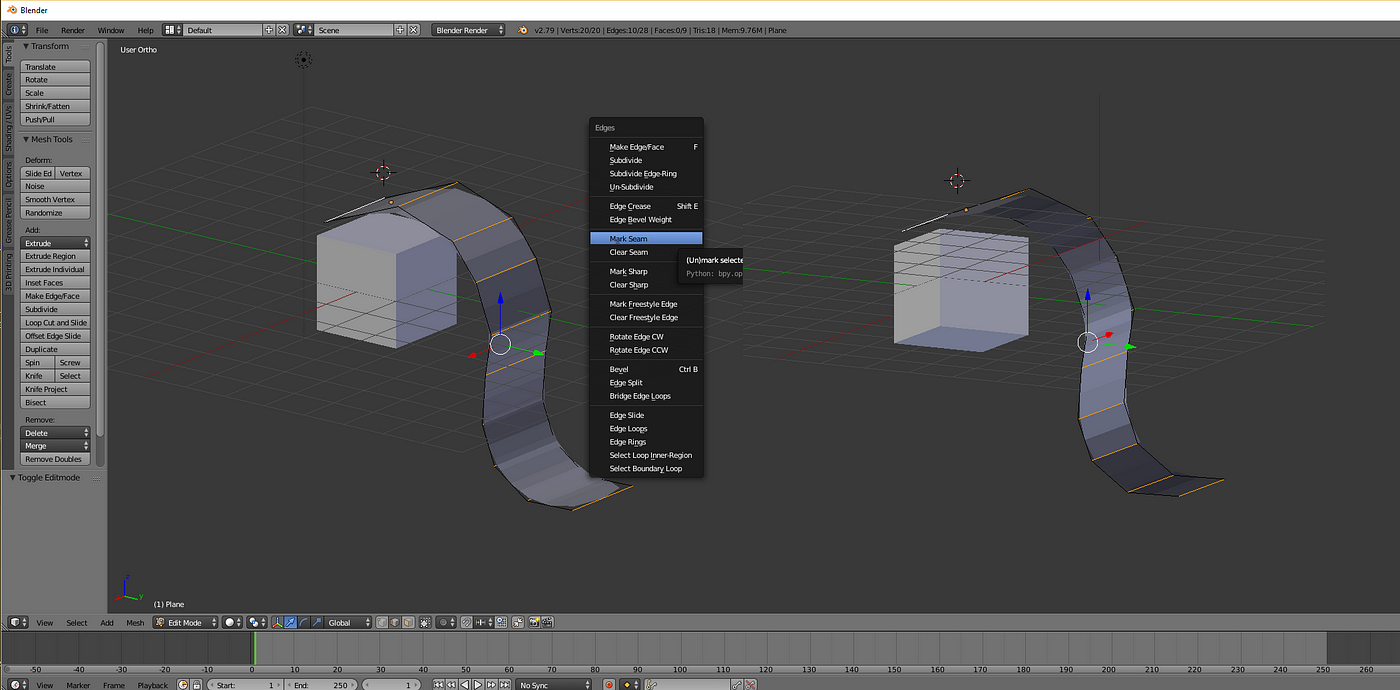Jump to the last frame
The height and width of the screenshot is (690, 1400).
(504, 685)
